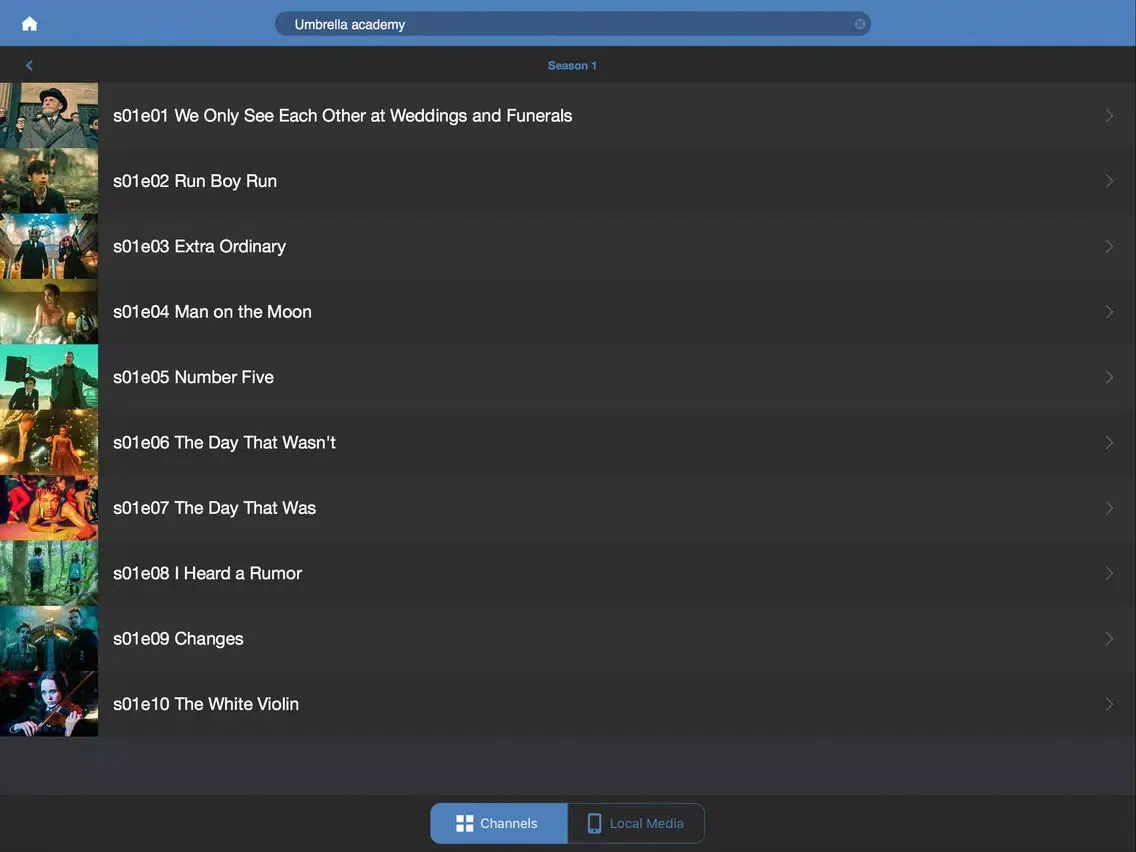Open episode s01e05 Number Five
This screenshot has height=852, width=1136.
pyautogui.click(x=568, y=377)
